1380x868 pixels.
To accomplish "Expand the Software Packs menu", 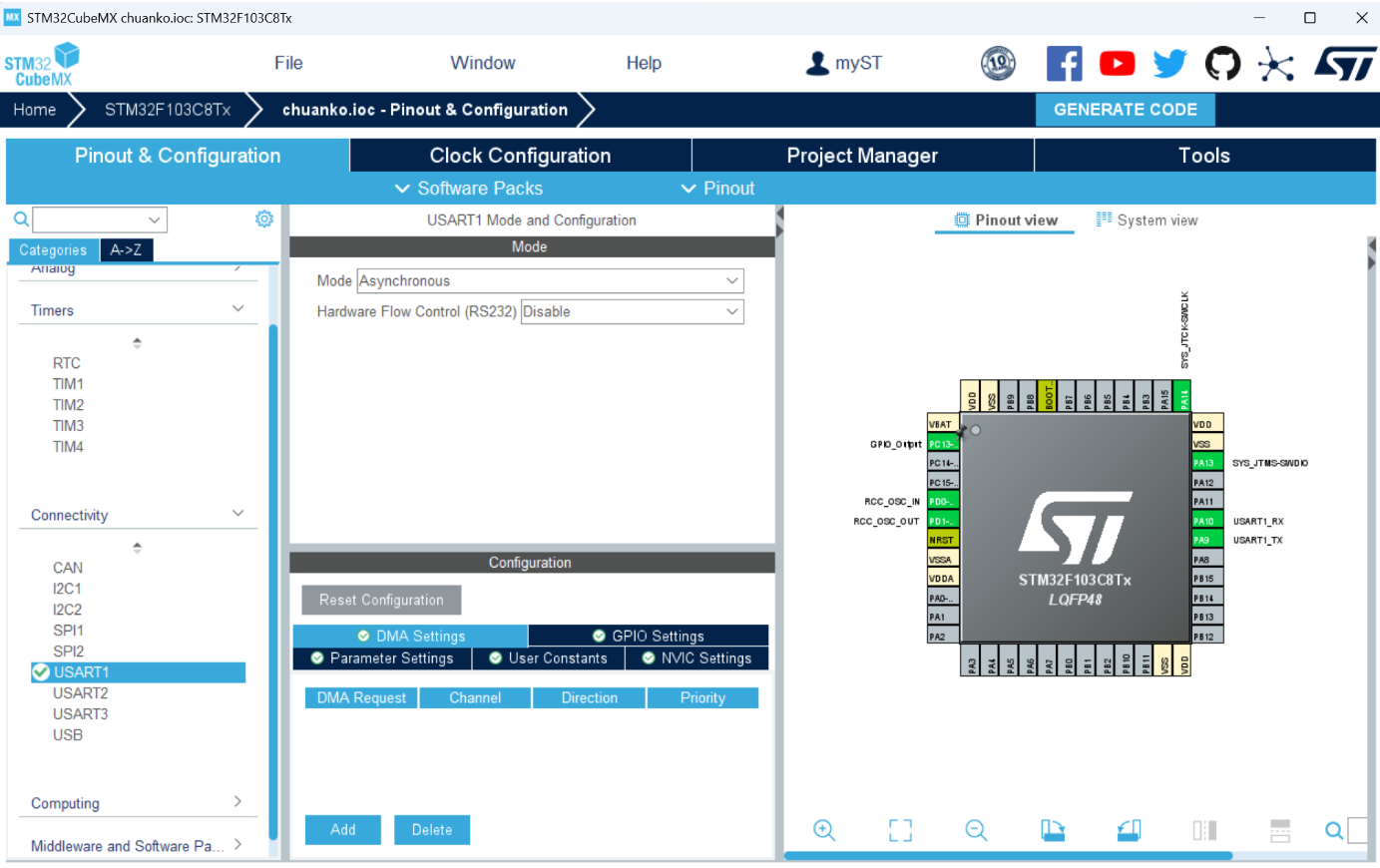I will [x=469, y=189].
